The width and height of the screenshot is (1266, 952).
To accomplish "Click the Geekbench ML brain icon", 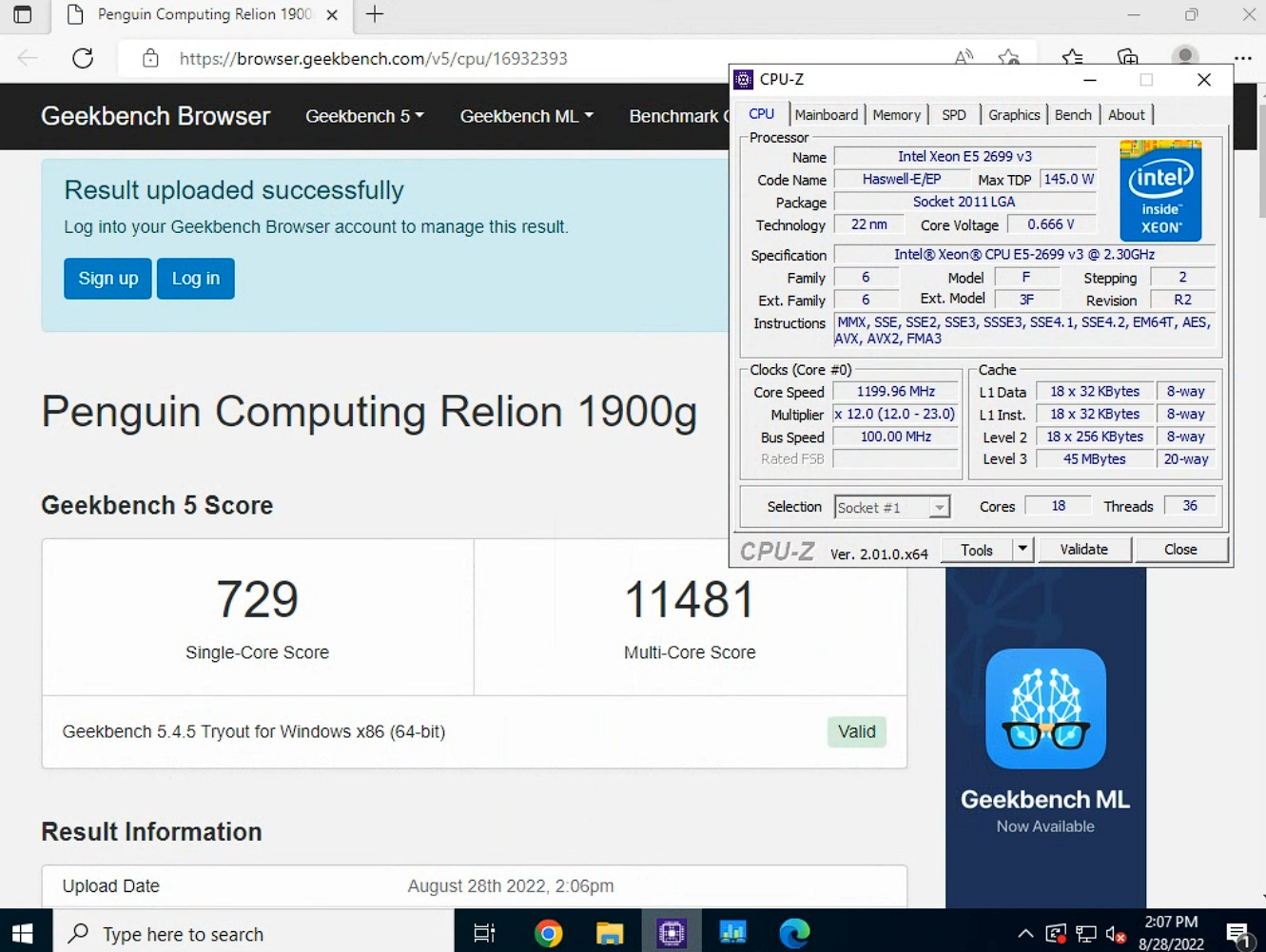I will click(x=1045, y=709).
